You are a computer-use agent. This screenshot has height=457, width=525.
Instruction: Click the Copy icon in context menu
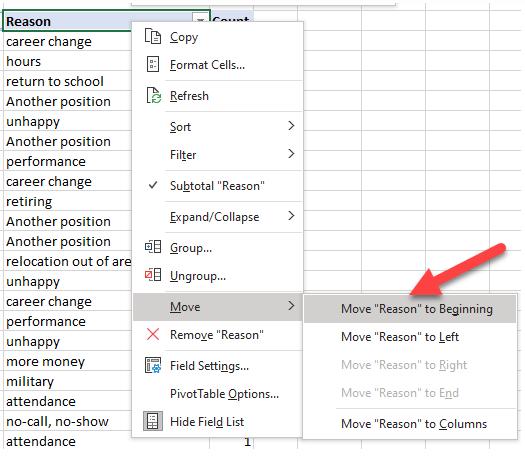[x=153, y=36]
